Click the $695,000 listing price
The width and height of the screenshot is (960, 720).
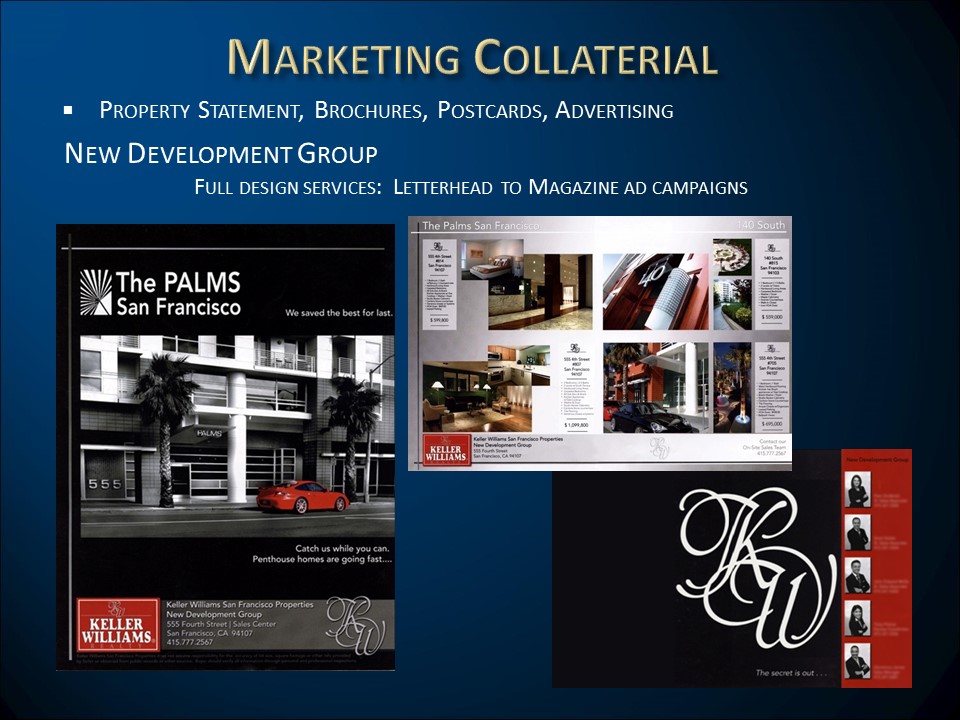772,424
